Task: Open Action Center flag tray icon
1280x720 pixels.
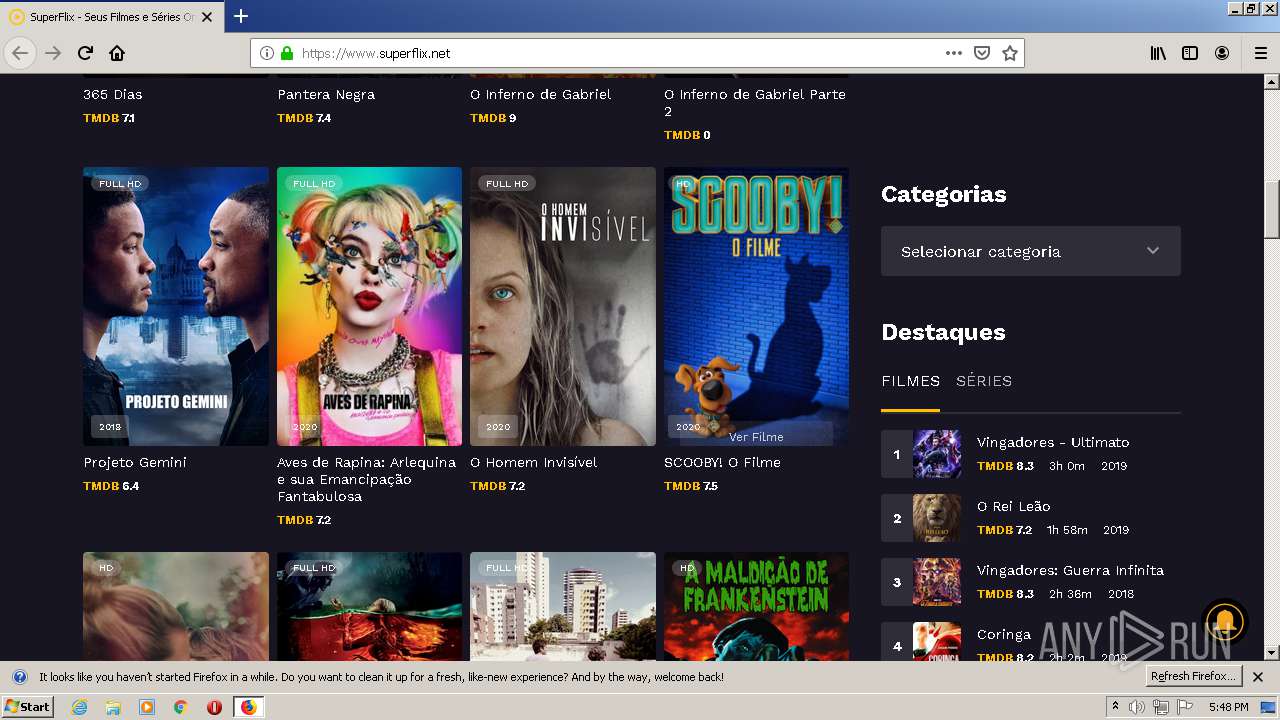Action: 1183,707
